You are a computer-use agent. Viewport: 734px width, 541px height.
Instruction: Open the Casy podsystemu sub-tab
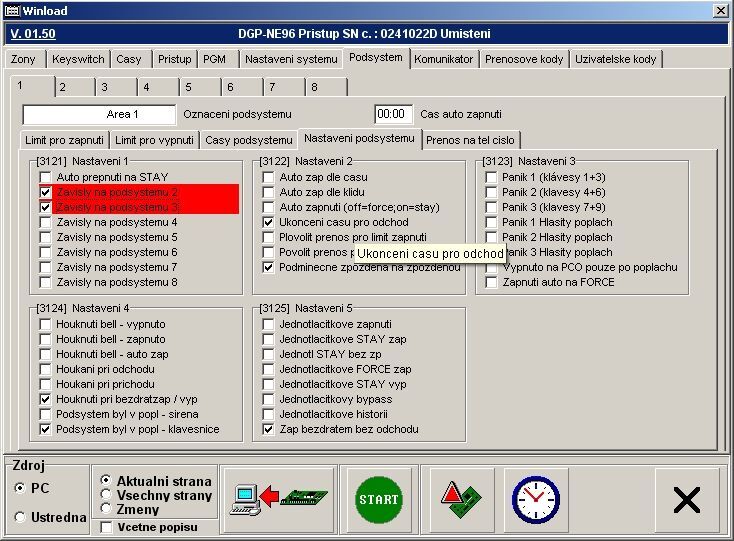pyautogui.click(x=248, y=140)
